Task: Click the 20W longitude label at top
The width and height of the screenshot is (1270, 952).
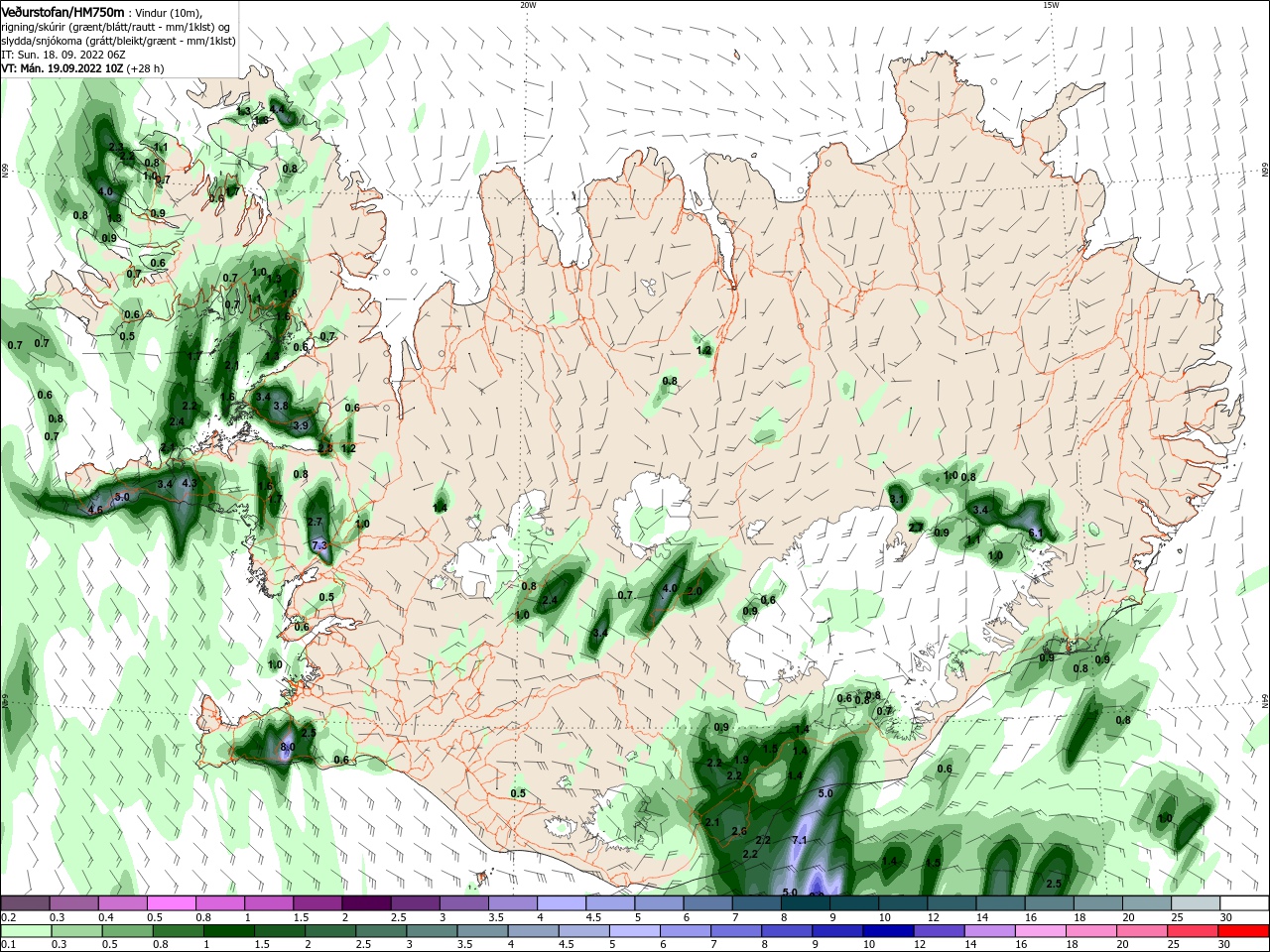Action: 528,5
